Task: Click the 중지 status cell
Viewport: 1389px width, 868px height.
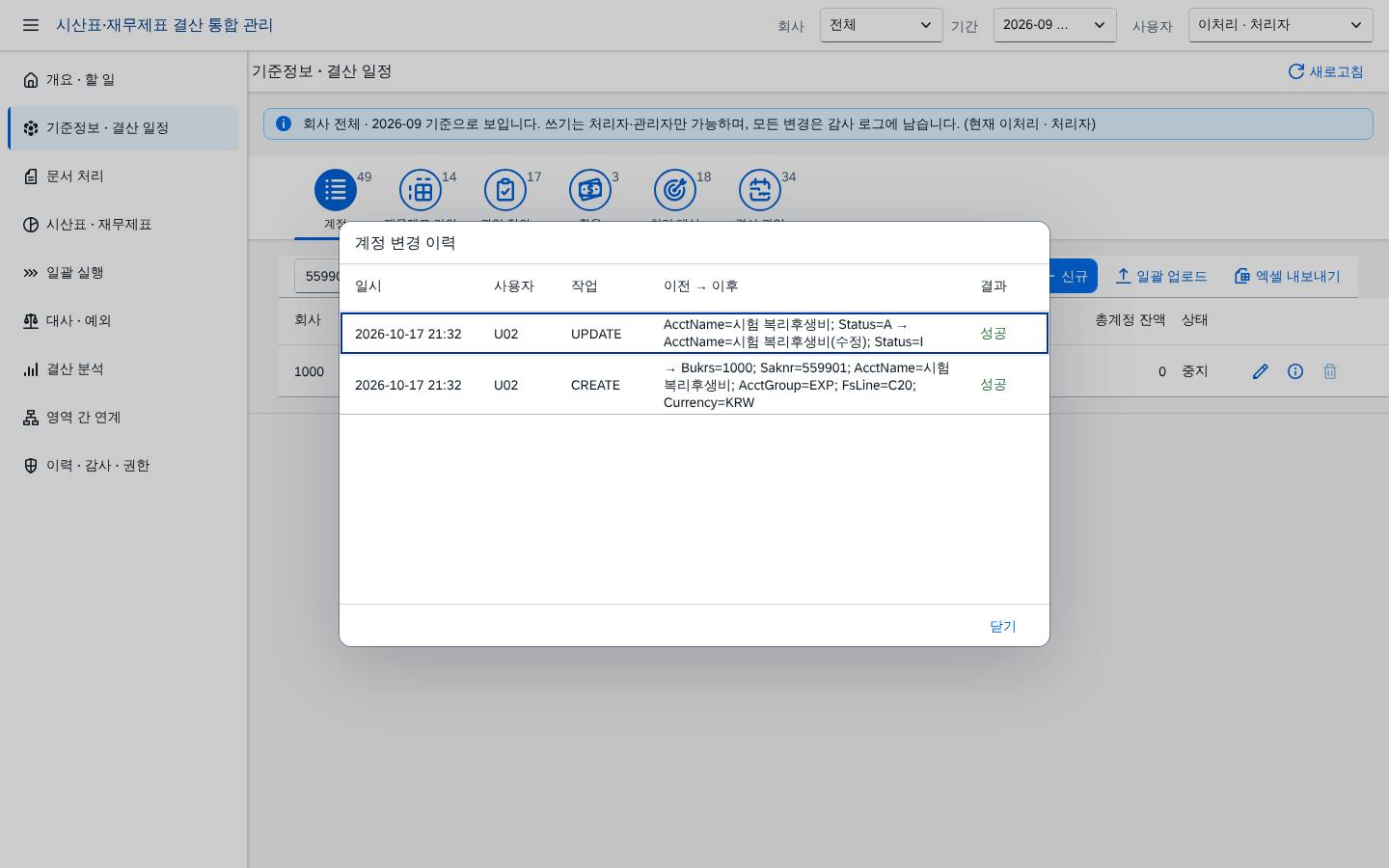Action: (x=1195, y=371)
